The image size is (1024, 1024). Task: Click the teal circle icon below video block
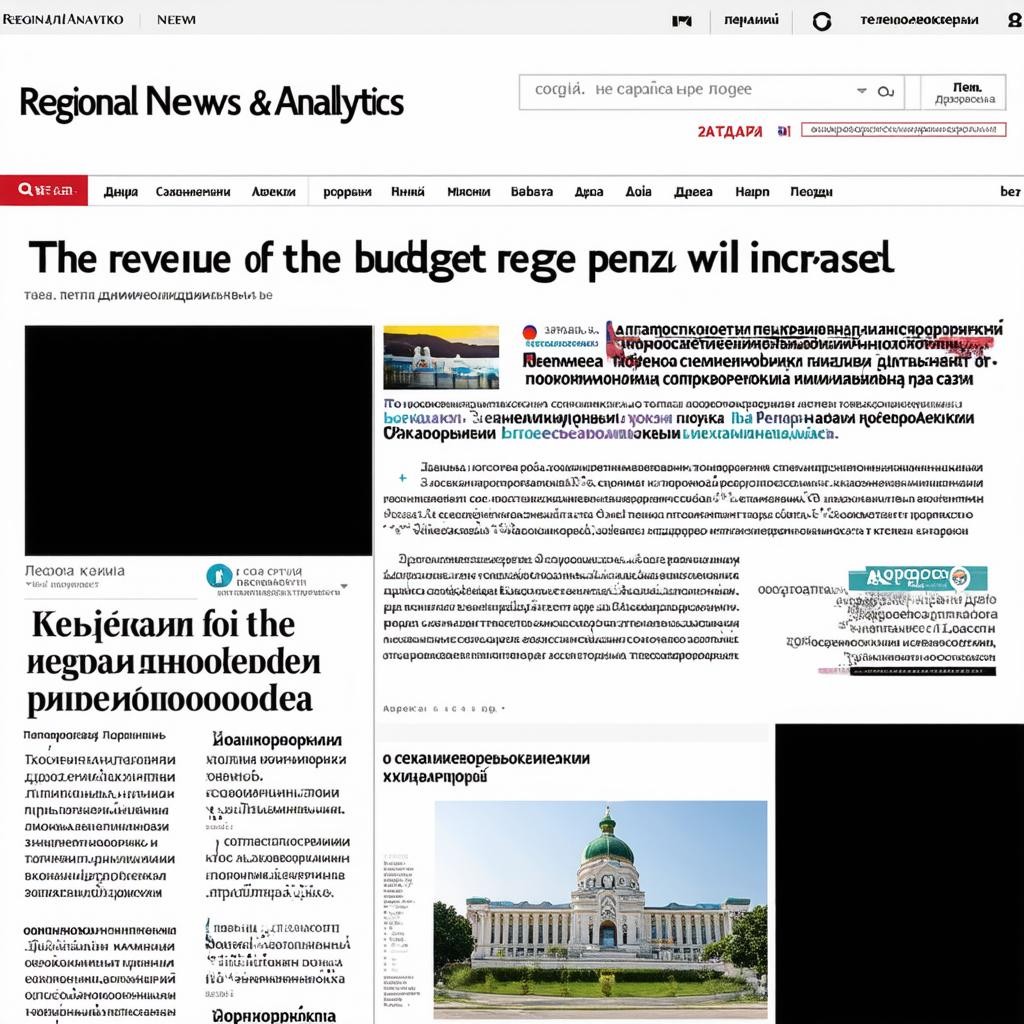point(219,576)
